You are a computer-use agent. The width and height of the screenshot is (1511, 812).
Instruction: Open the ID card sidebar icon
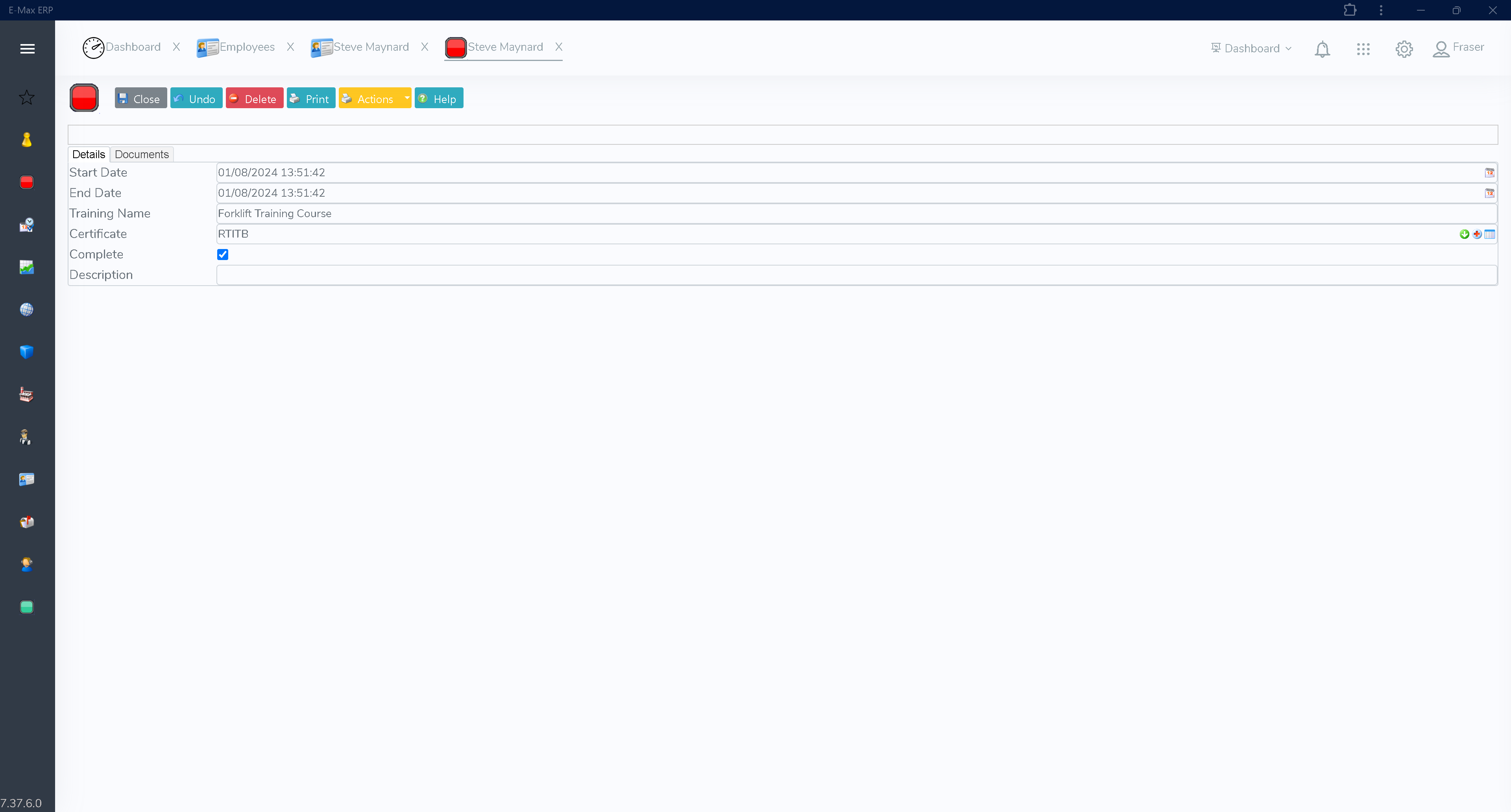pos(26,480)
